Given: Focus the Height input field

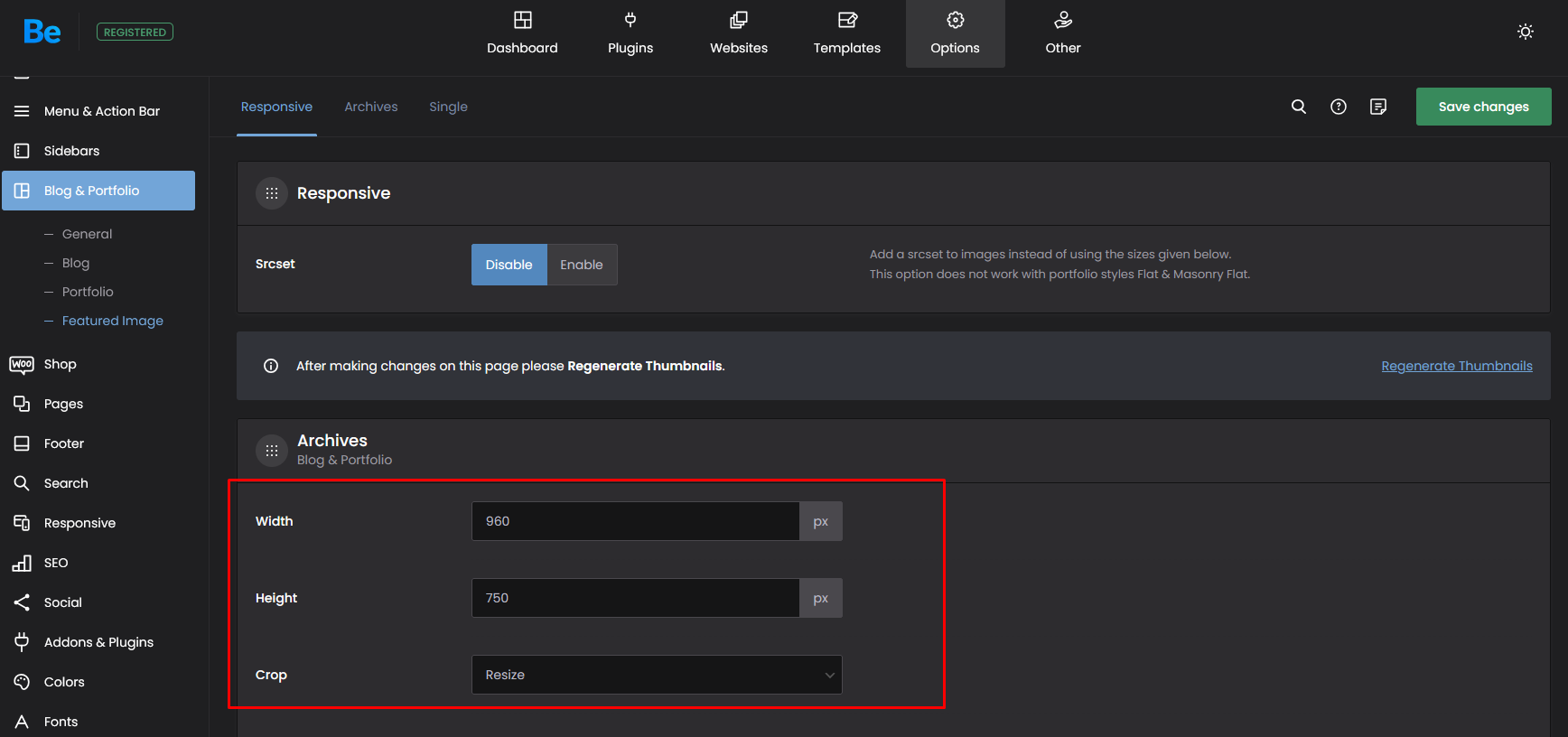Looking at the screenshot, I should [635, 598].
